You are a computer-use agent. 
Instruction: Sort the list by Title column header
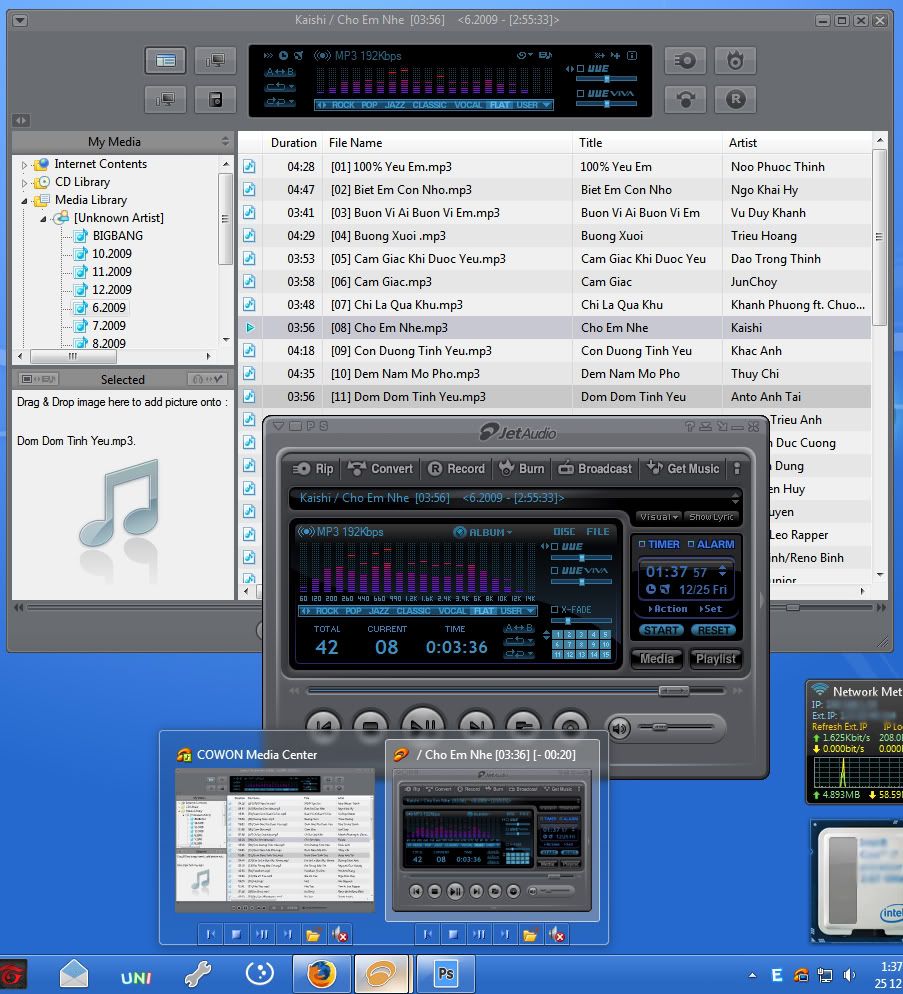tap(648, 143)
